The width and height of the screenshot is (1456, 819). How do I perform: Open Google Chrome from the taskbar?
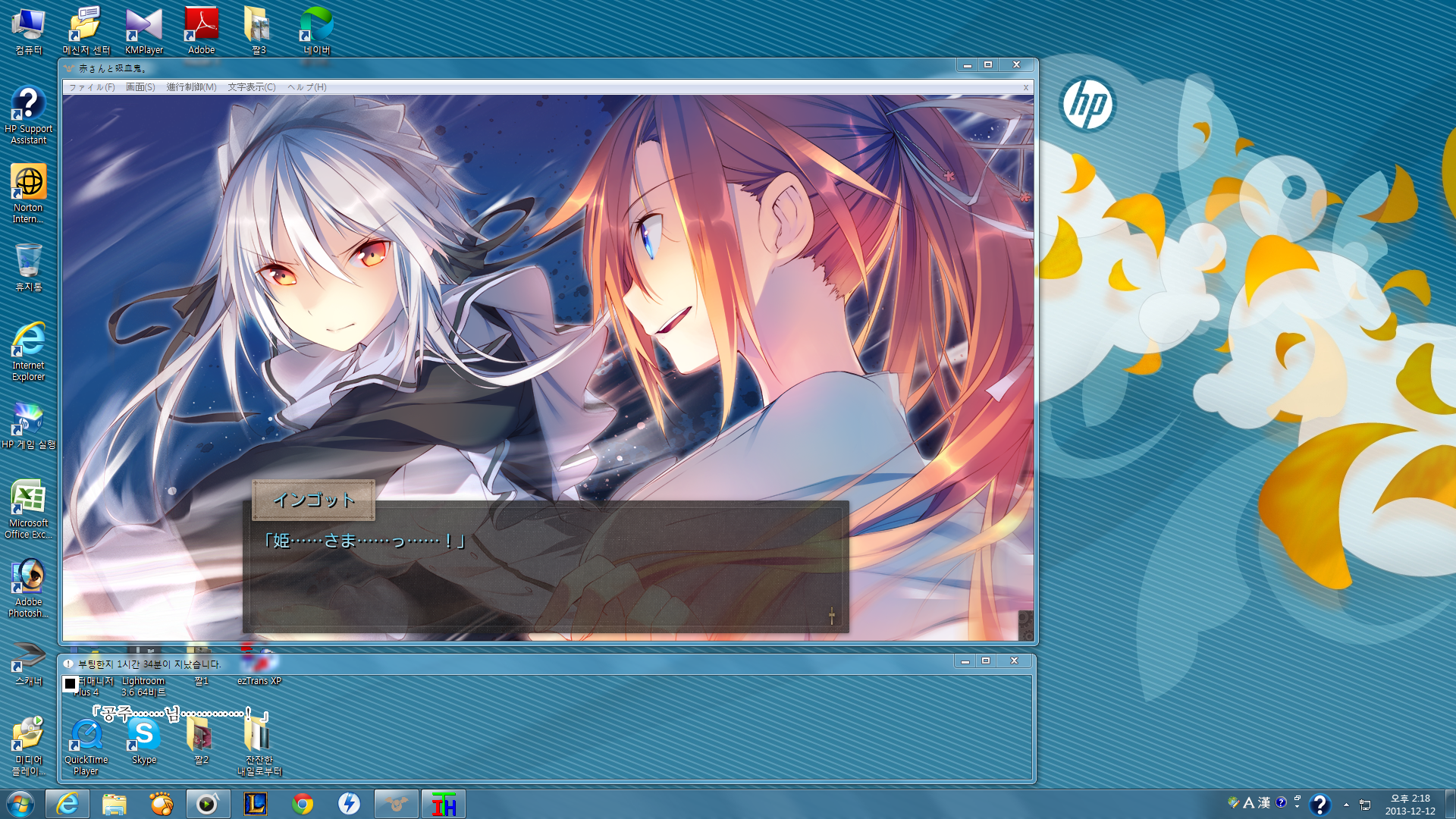303,804
